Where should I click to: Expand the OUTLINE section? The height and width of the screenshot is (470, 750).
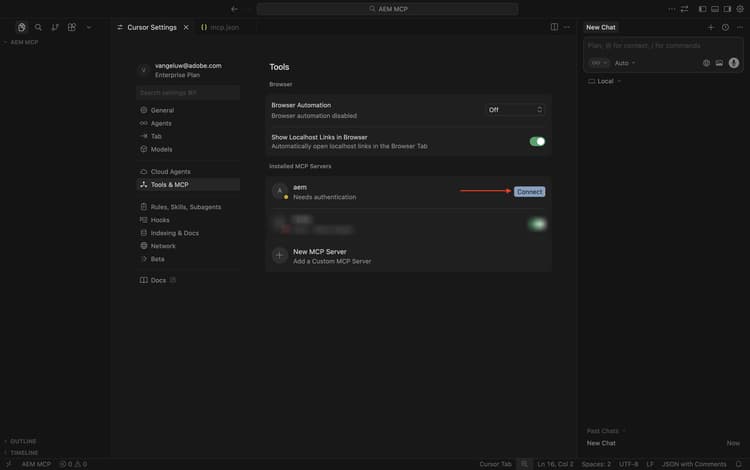pyautogui.click(x=22, y=441)
